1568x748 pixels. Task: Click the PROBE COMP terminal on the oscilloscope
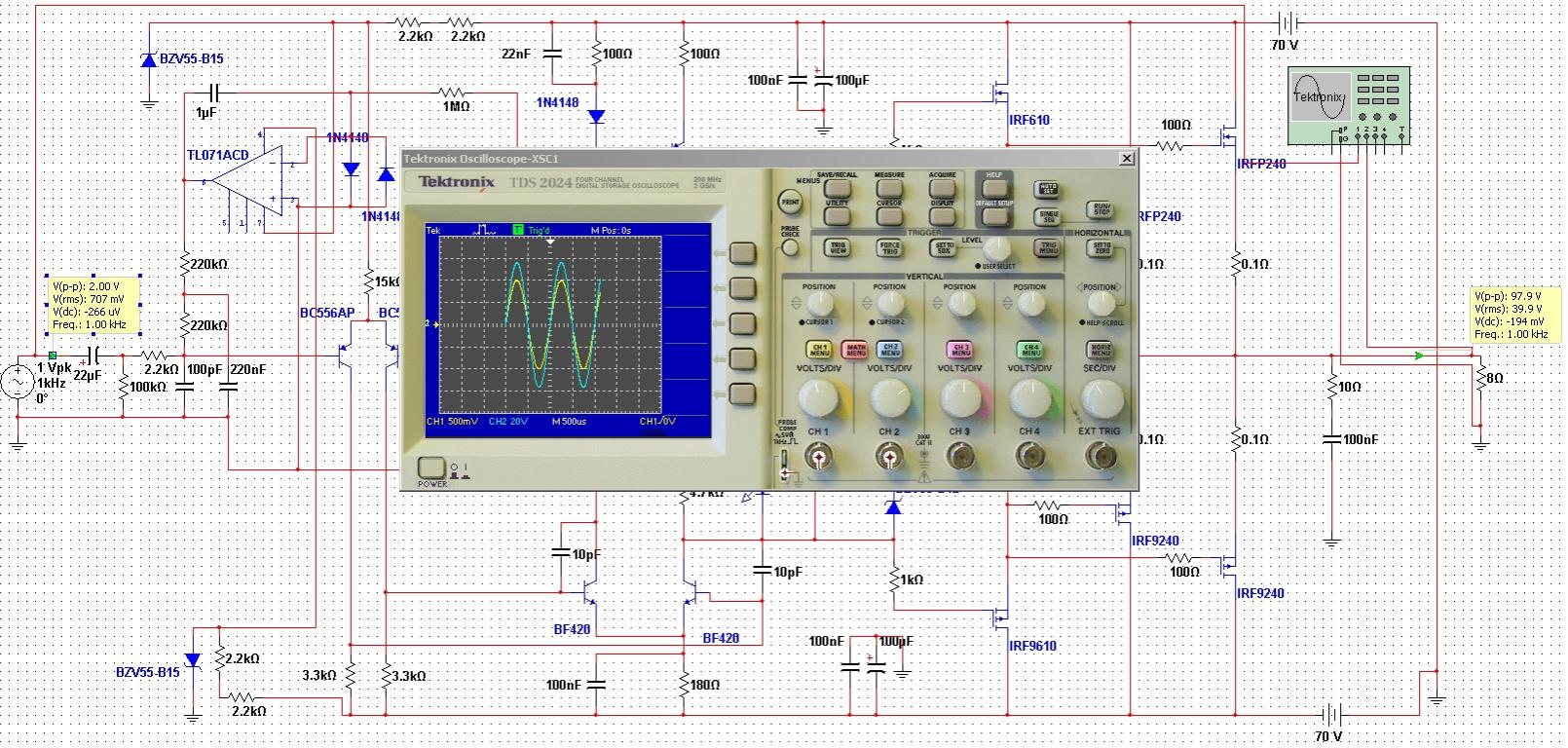785,464
